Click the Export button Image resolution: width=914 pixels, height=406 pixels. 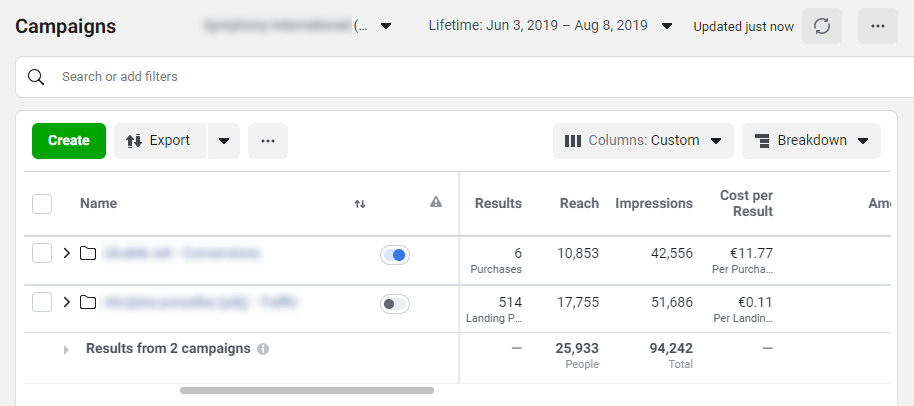(x=160, y=141)
